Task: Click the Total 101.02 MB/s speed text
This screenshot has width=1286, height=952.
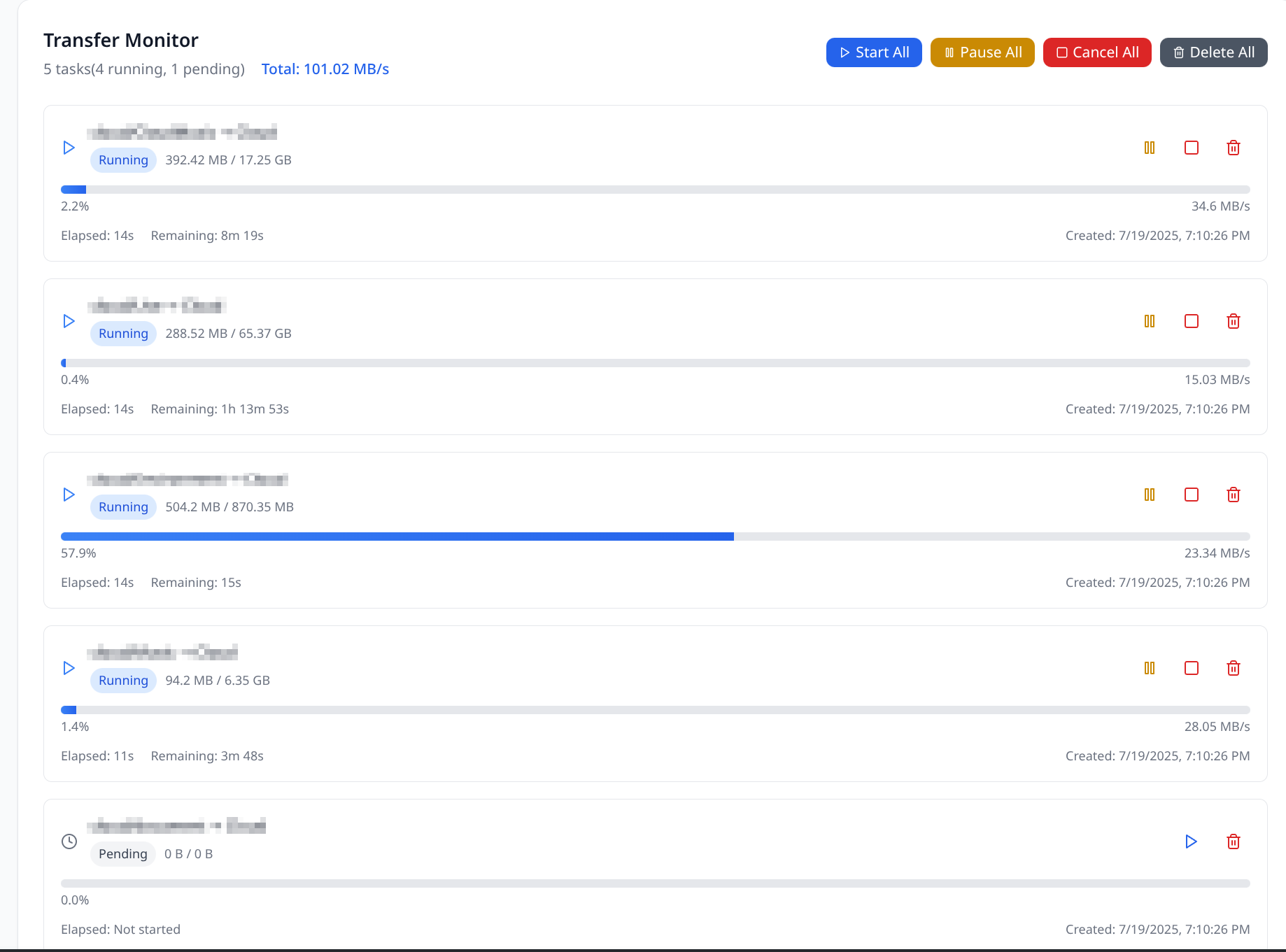Action: [325, 69]
